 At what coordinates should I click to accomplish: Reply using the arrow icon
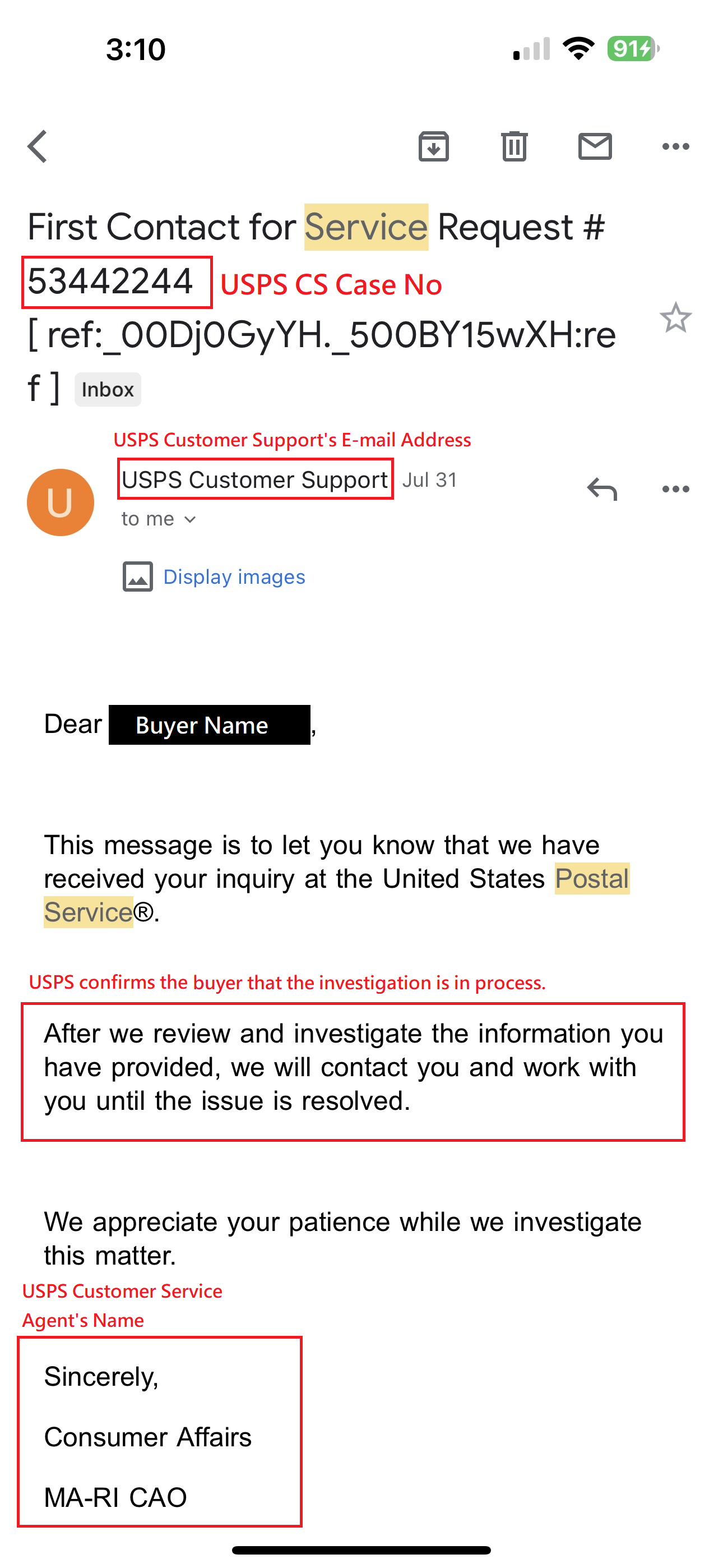click(602, 489)
